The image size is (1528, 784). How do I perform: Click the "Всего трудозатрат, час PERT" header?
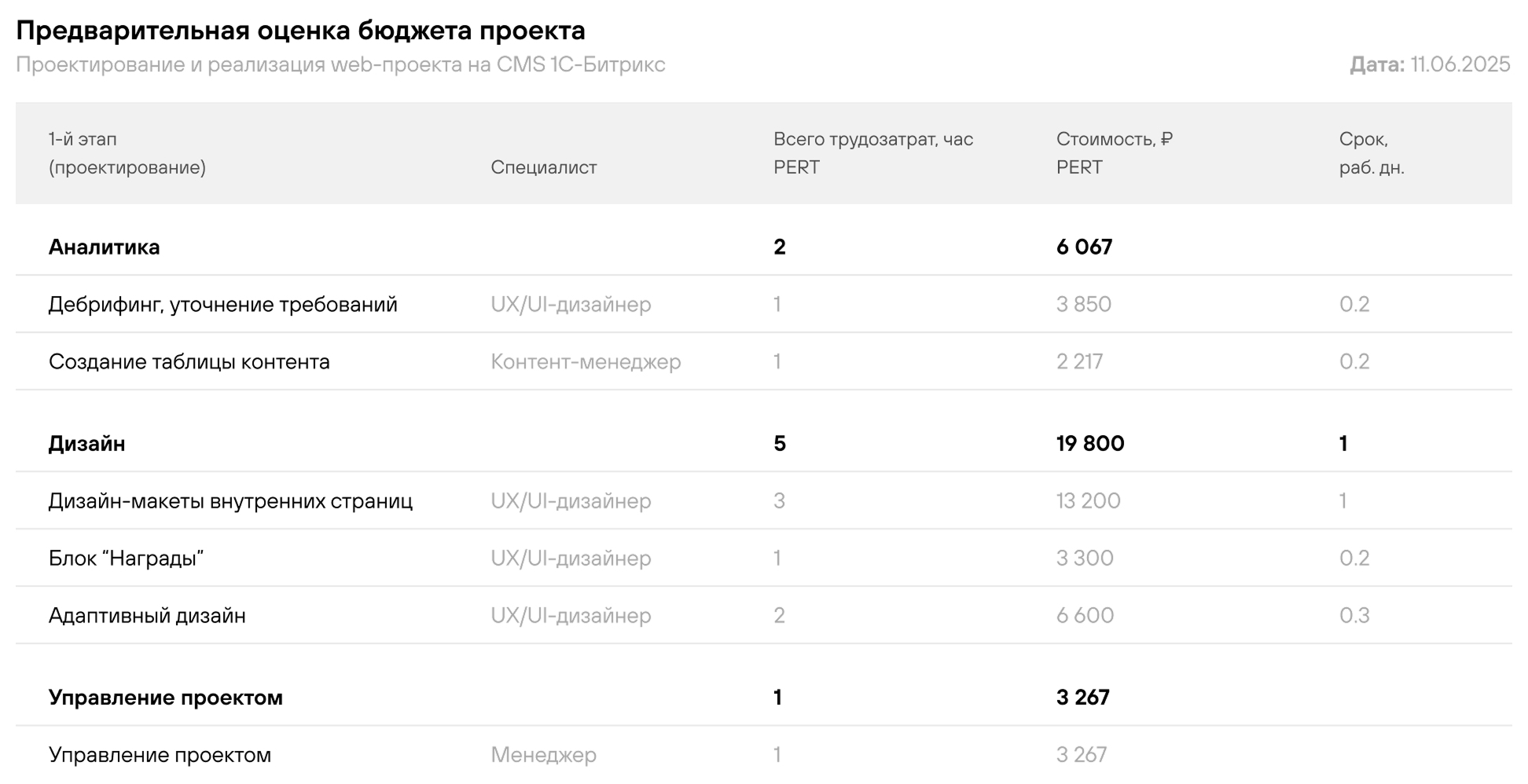872,153
